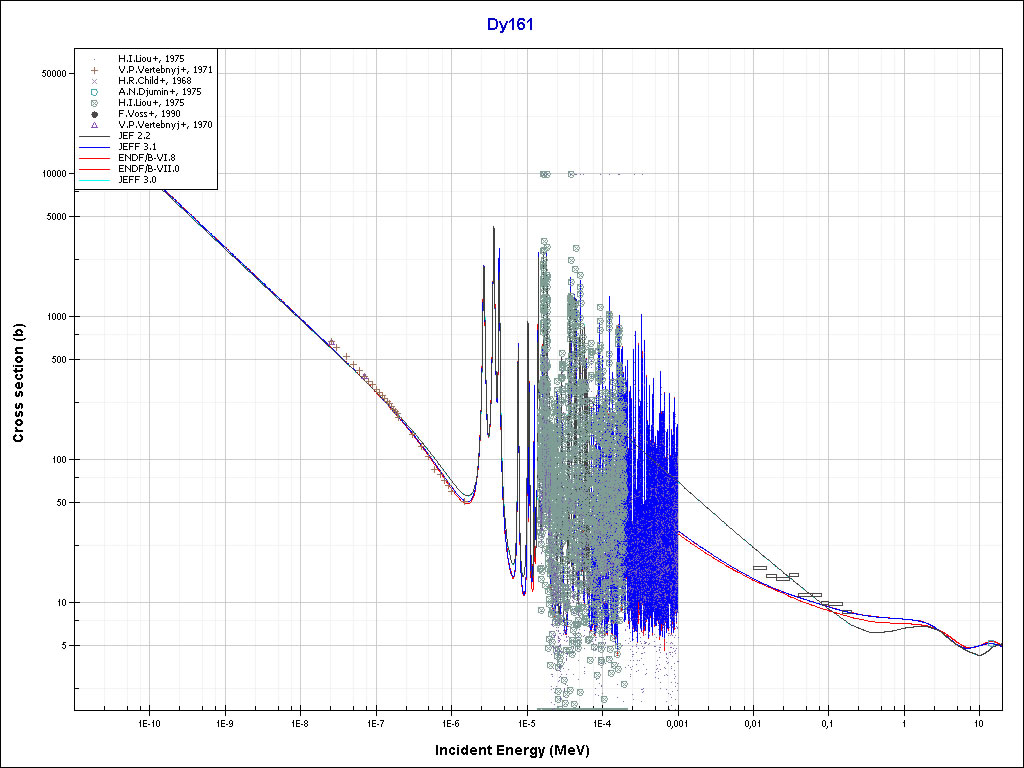The height and width of the screenshot is (768, 1024).
Task: Click the ENDF/B-VII.0 legend label
Action: click(x=149, y=169)
